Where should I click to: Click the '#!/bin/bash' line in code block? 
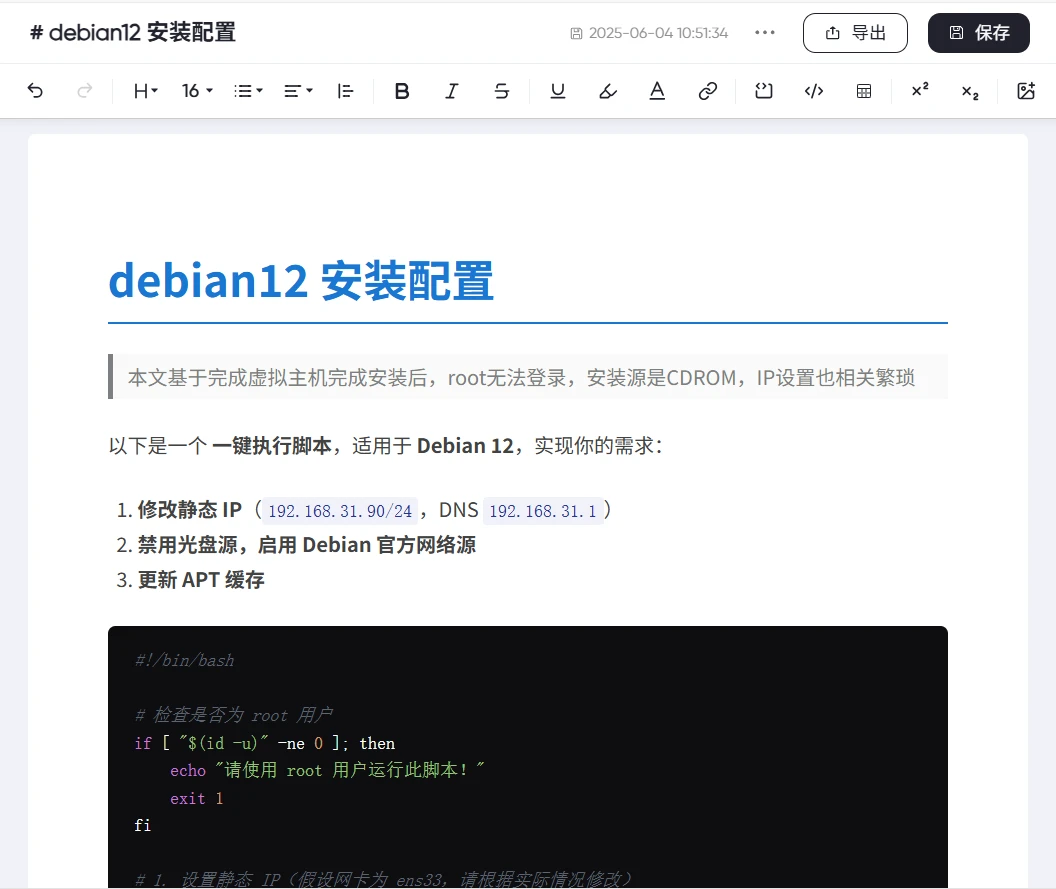[x=185, y=661]
